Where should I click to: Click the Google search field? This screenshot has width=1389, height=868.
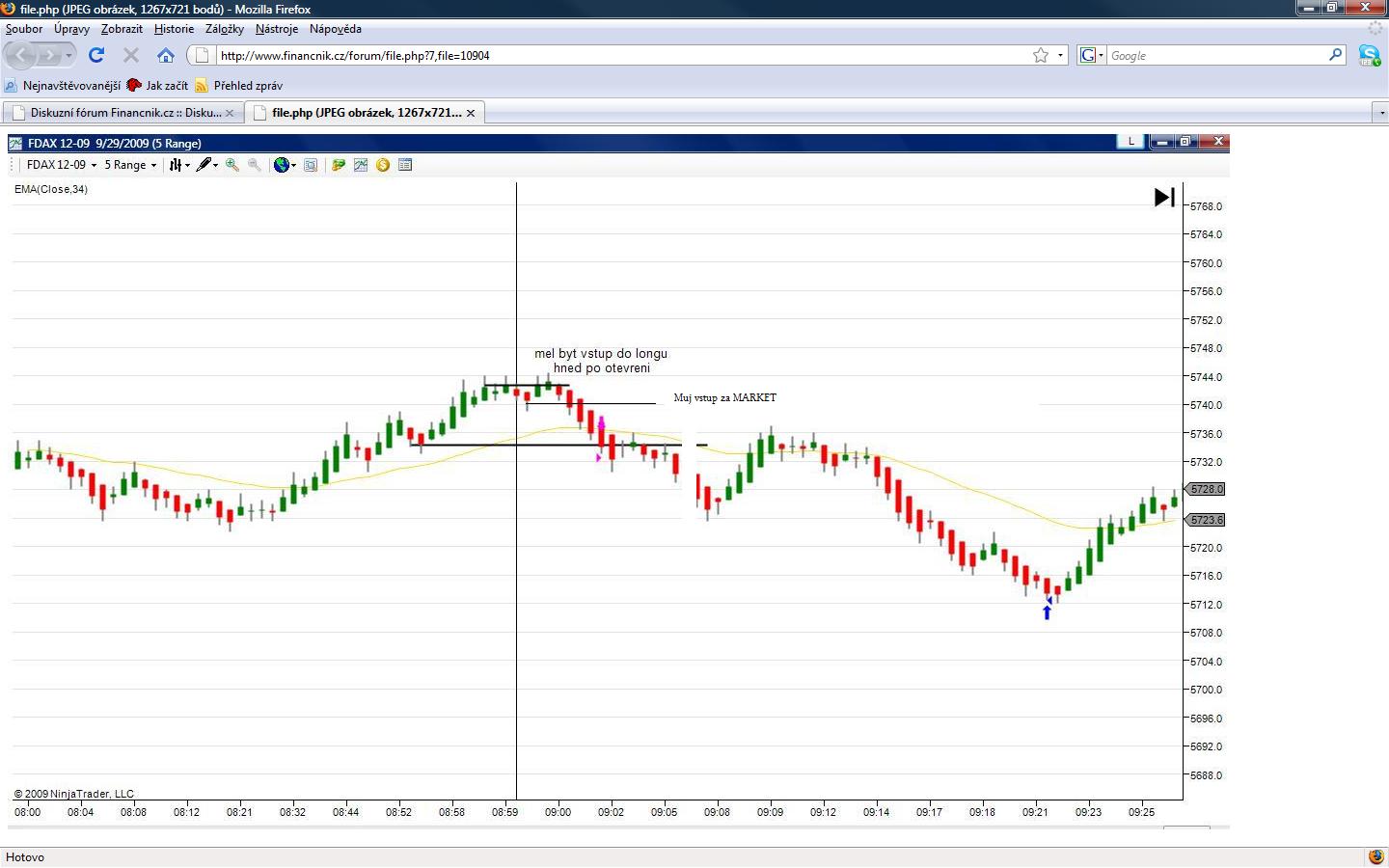coord(1217,55)
